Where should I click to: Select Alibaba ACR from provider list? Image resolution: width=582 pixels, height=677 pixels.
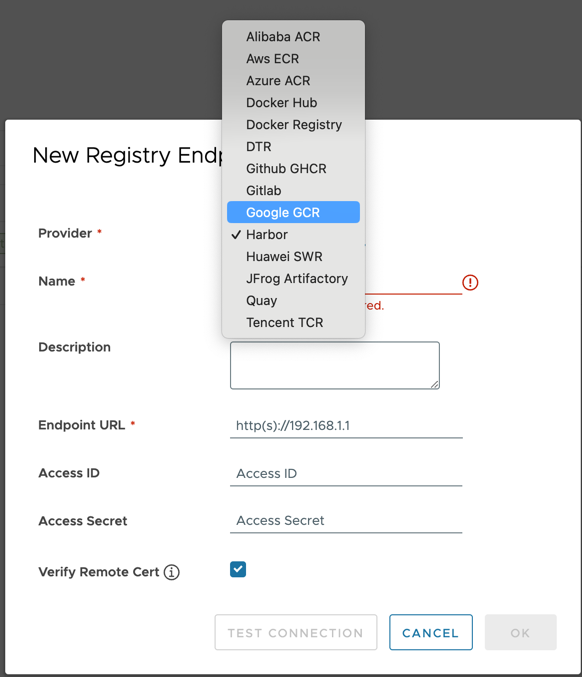point(293,37)
